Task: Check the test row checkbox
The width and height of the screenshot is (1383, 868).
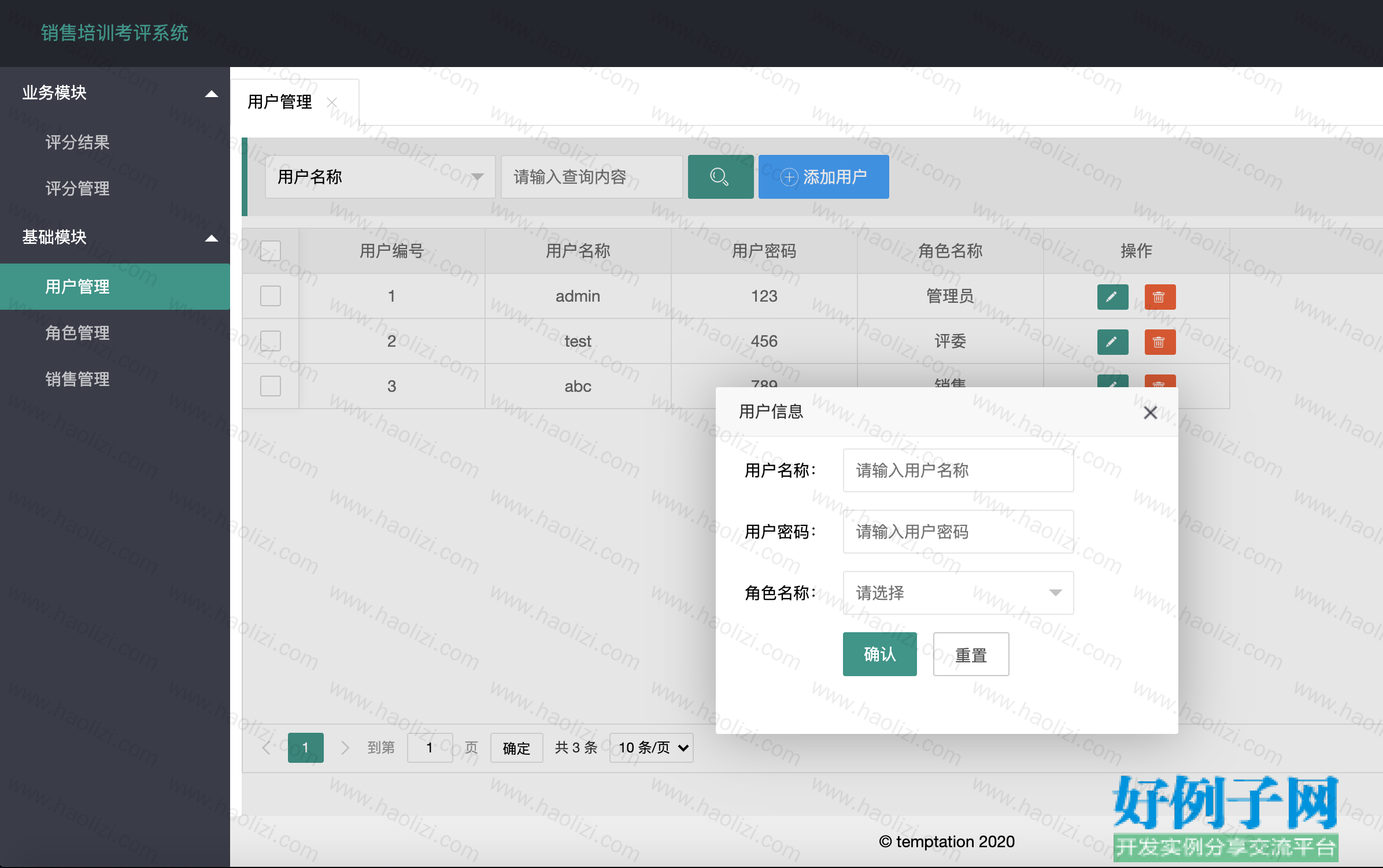Action: (271, 341)
